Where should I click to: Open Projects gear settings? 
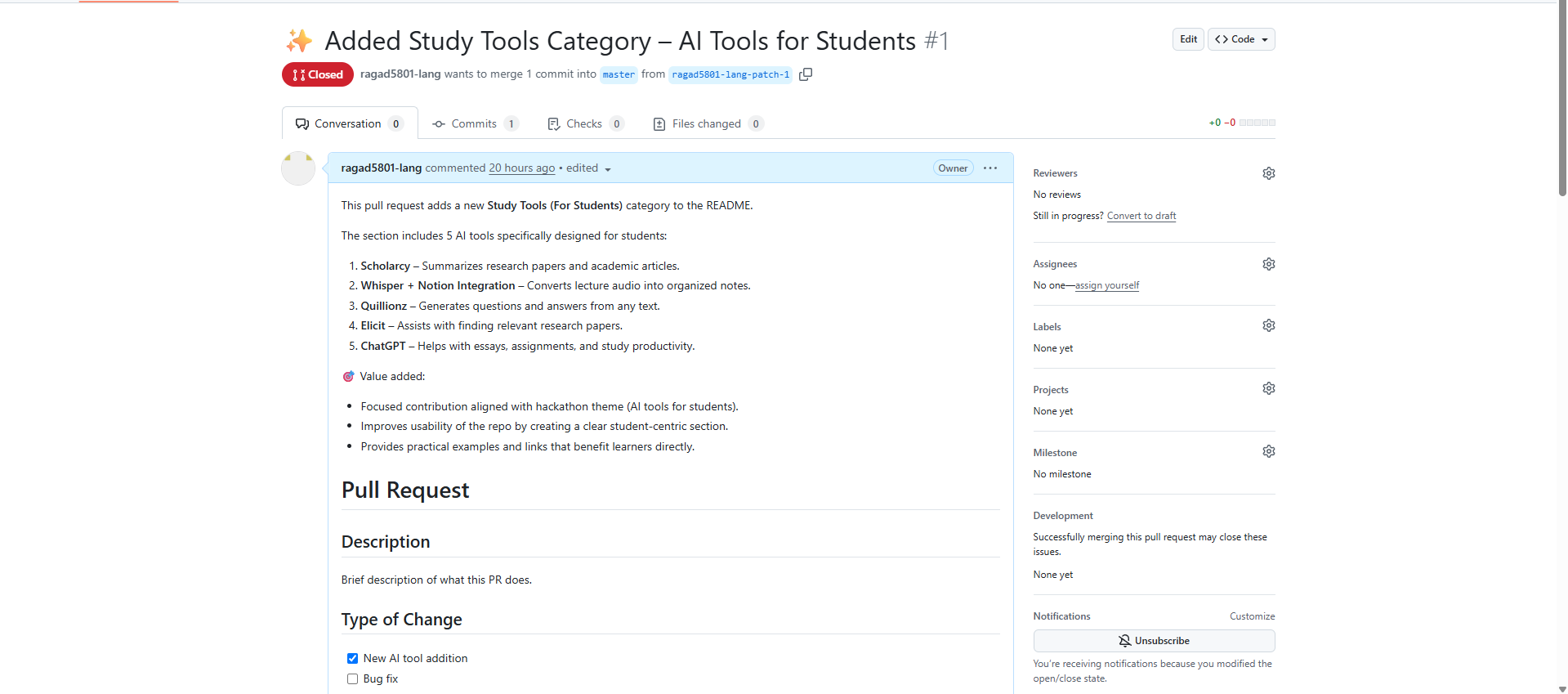click(x=1268, y=388)
